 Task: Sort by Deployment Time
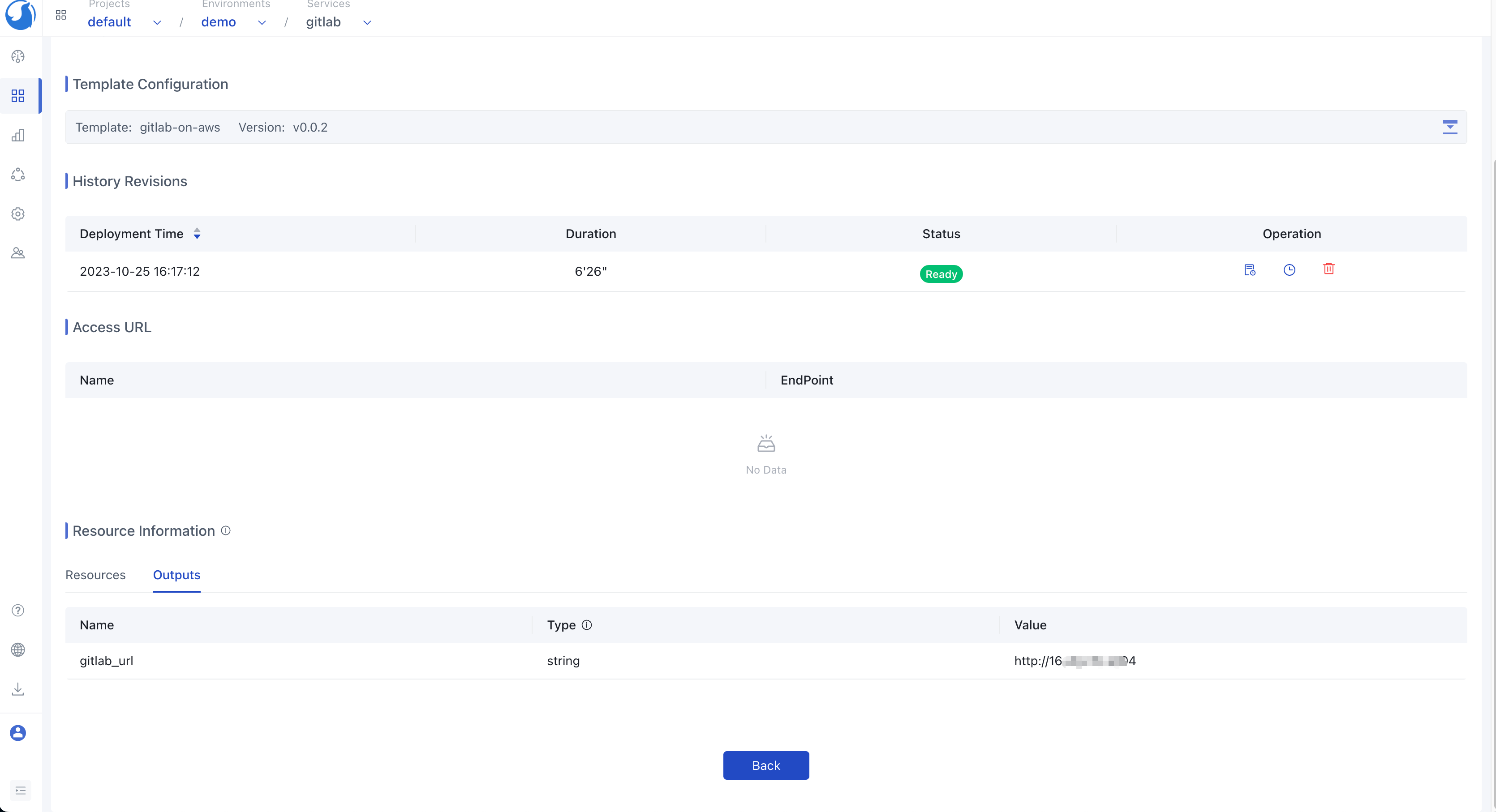tap(197, 233)
